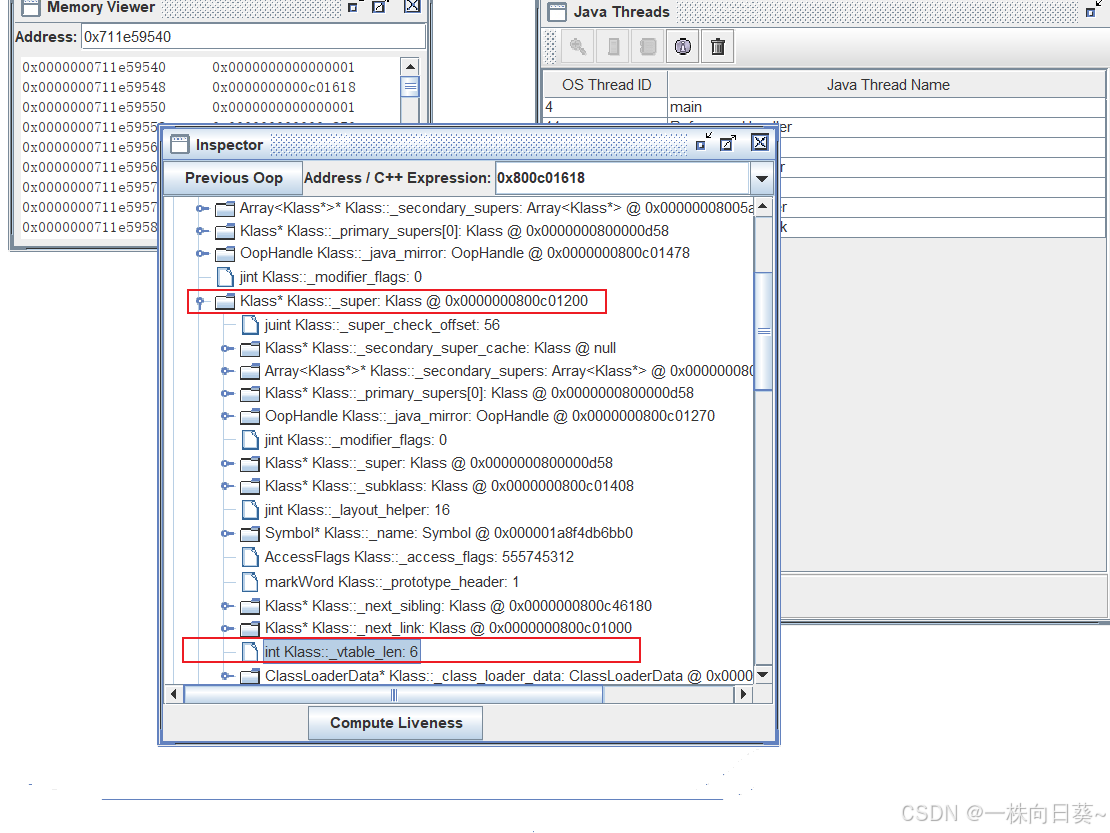Click the Inspector maximize button
This screenshot has width=1110, height=833.
(728, 143)
